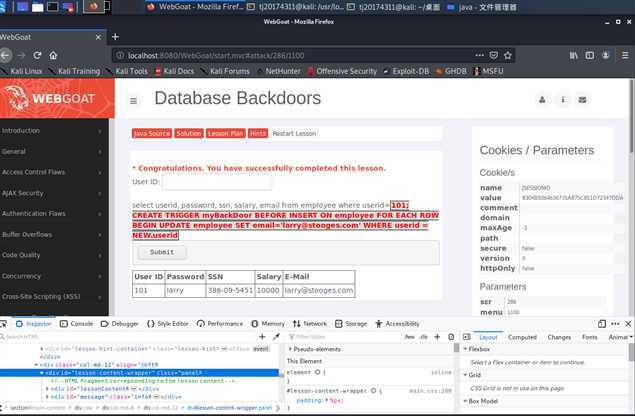Open the Kali Tools bookmark
The width and height of the screenshot is (635, 416).
(127, 71)
